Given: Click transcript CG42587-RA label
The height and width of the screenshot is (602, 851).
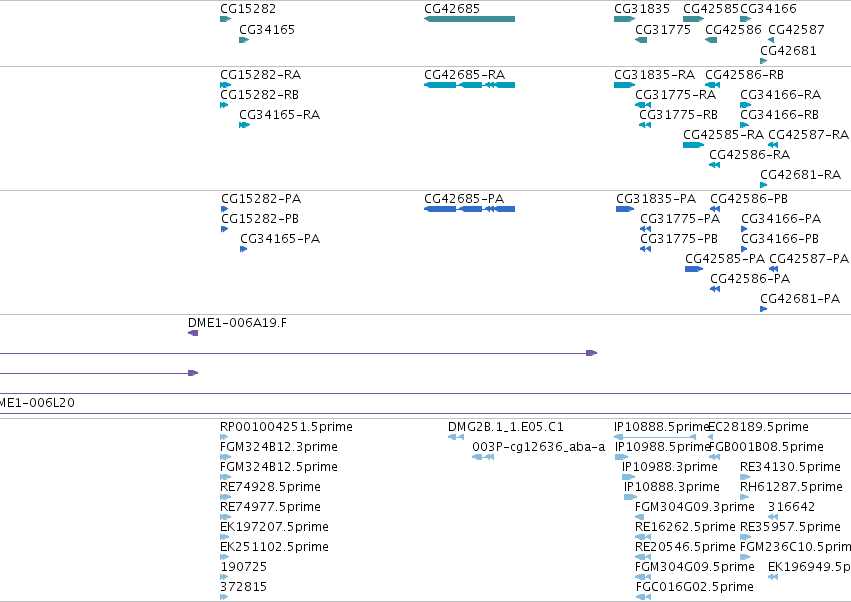Looking at the screenshot, I should (x=809, y=134).
